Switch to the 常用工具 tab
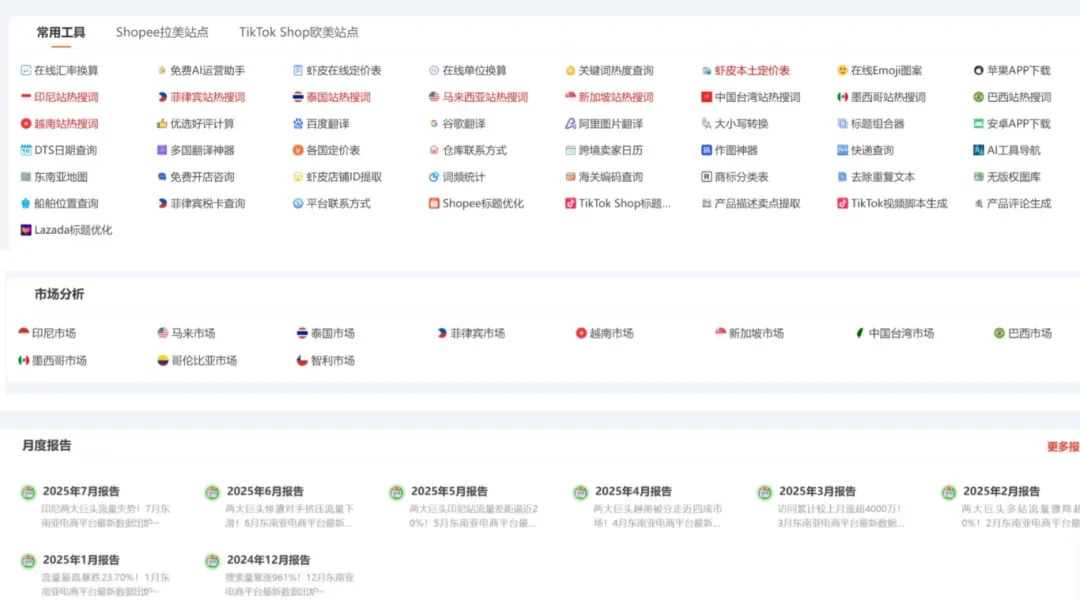1080x600 pixels. pos(61,32)
